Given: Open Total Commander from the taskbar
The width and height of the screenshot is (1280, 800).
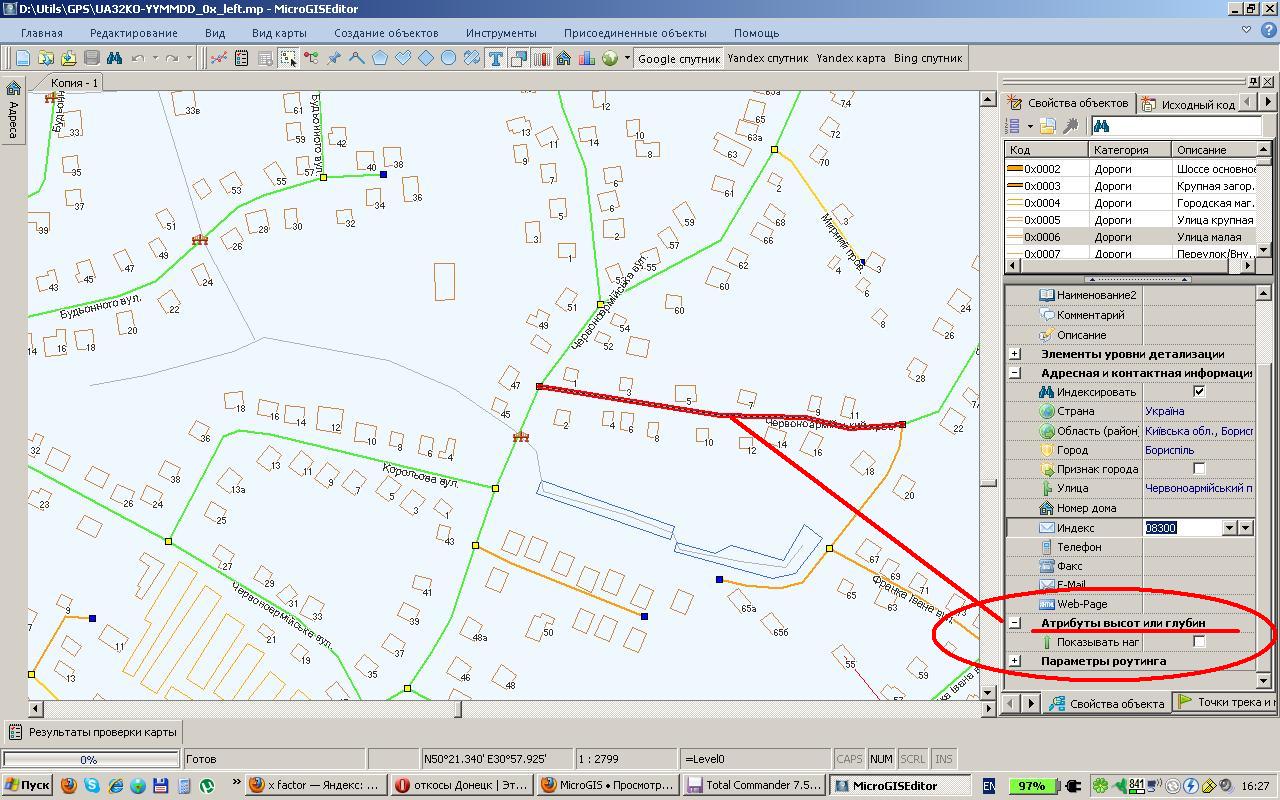Looking at the screenshot, I should pos(754,785).
